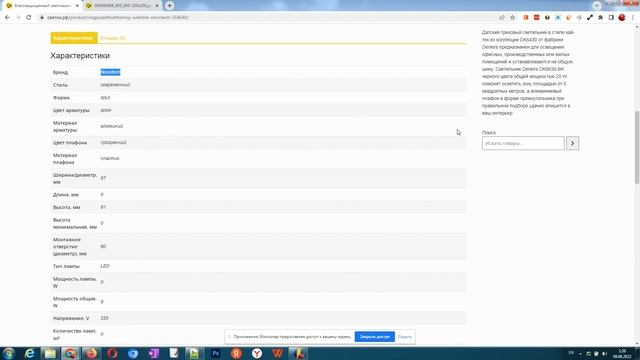Click the 'Характеристики' section heading
640x360 pixels.
click(80, 56)
